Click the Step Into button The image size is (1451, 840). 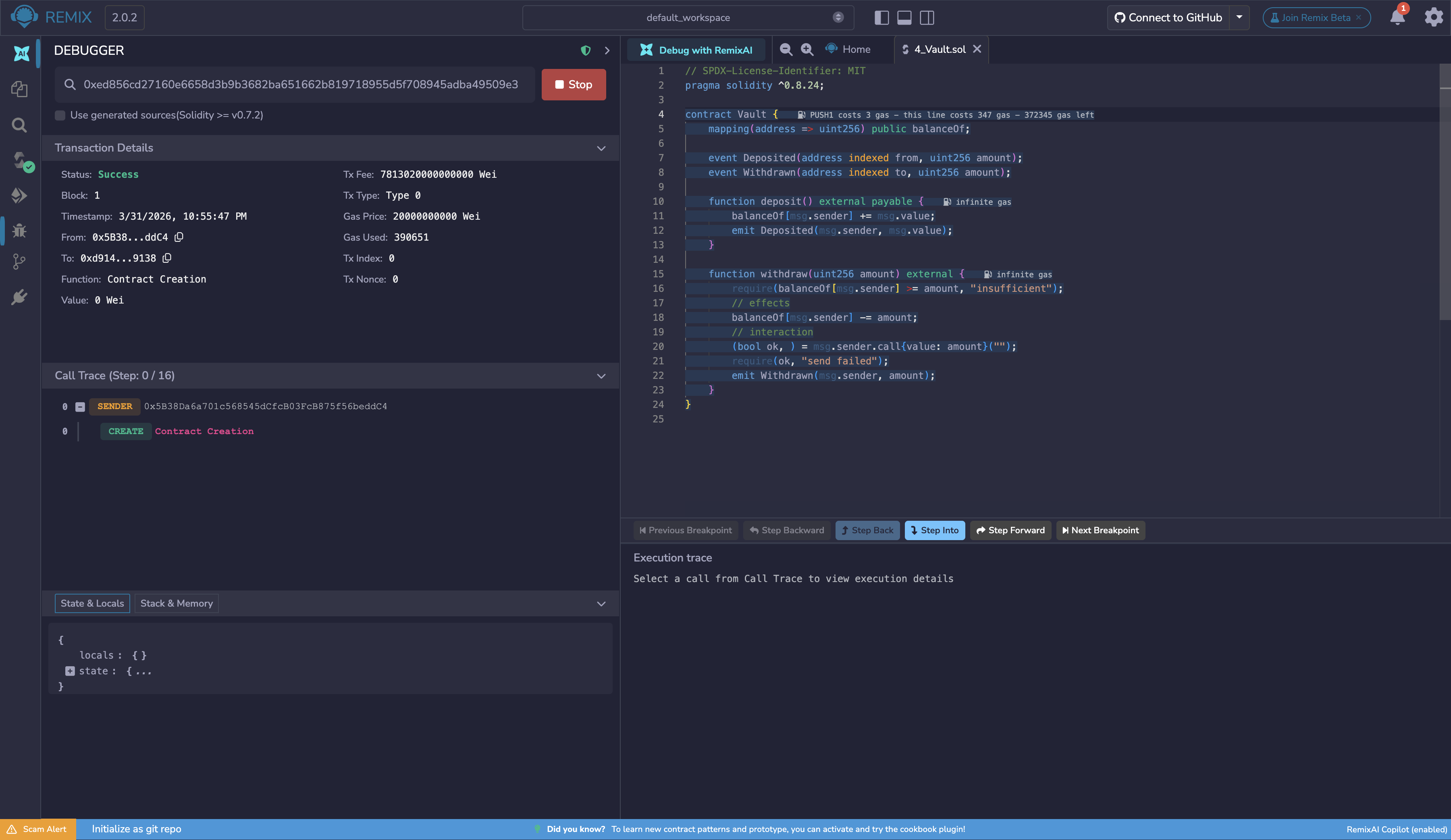tap(935, 530)
